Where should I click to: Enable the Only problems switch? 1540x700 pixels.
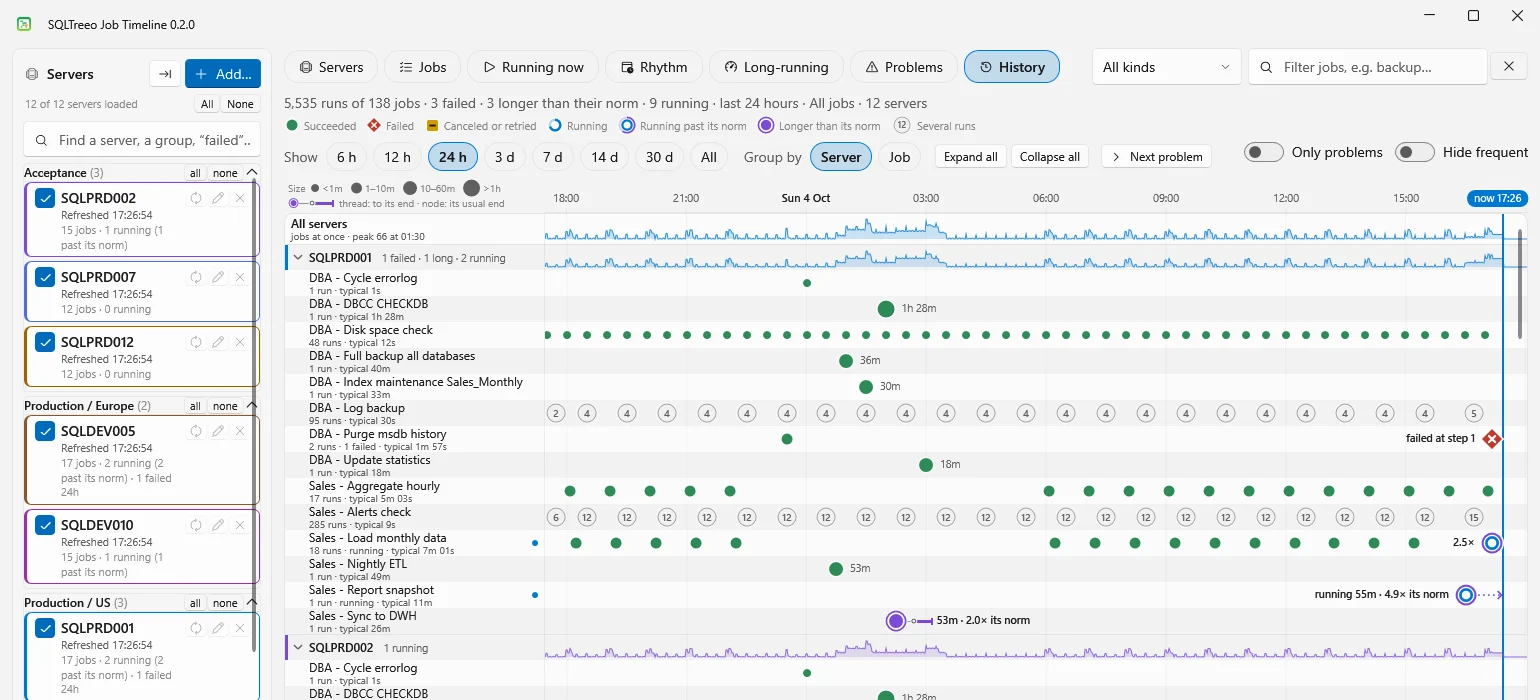pyautogui.click(x=1264, y=152)
